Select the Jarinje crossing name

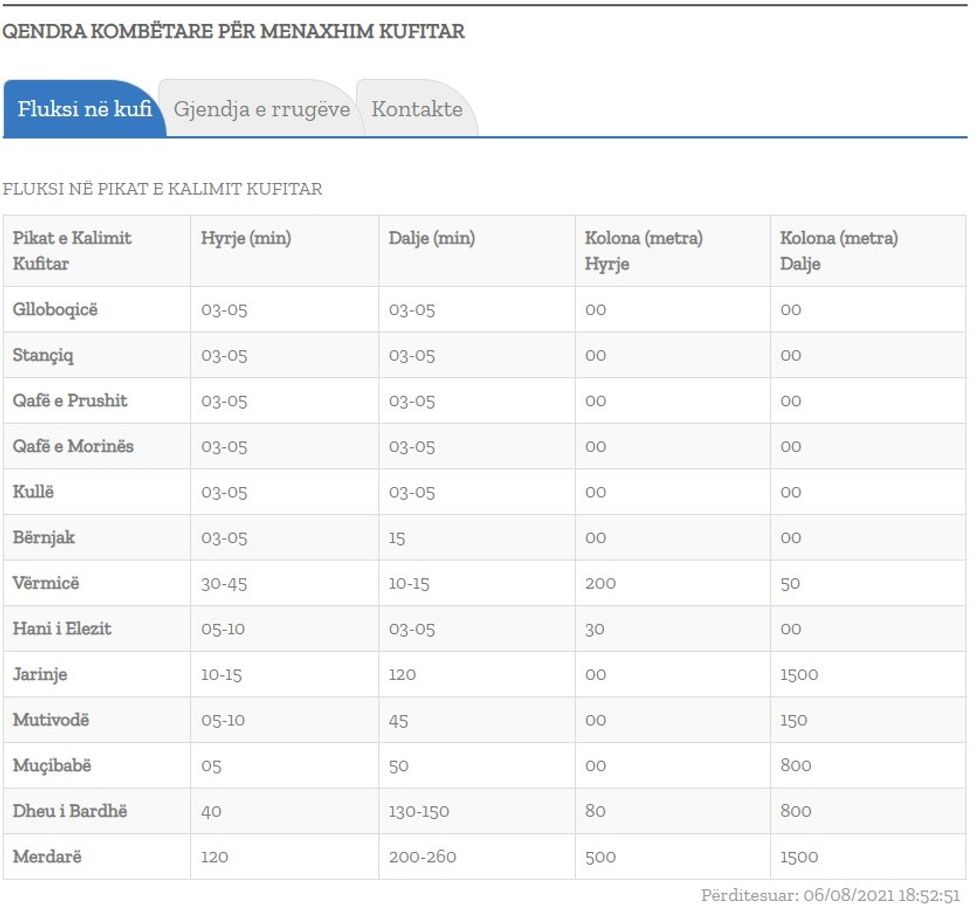click(40, 674)
